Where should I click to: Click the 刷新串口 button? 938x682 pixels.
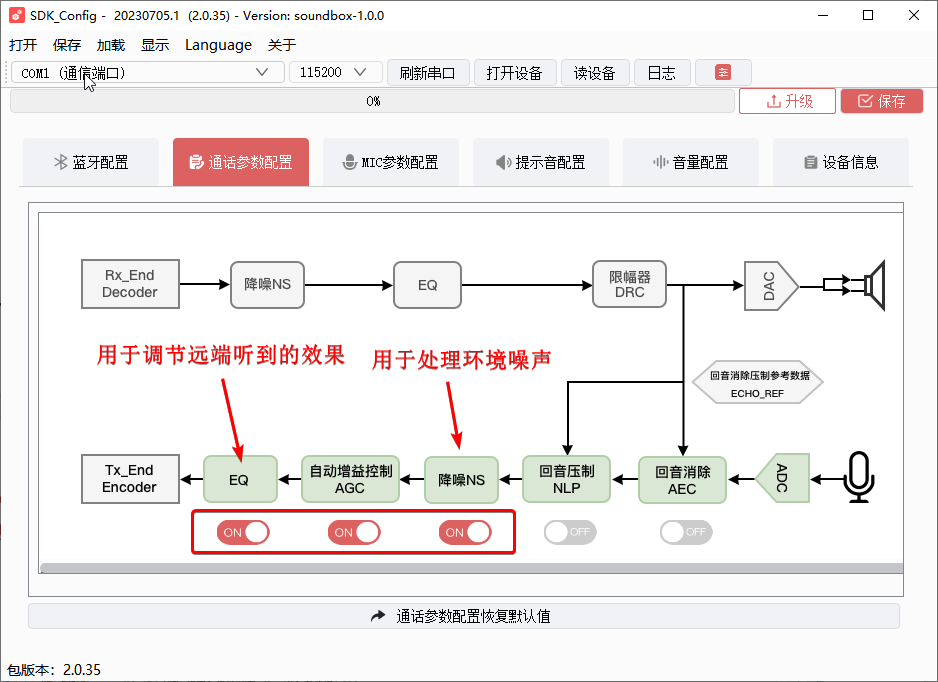pyautogui.click(x=428, y=73)
